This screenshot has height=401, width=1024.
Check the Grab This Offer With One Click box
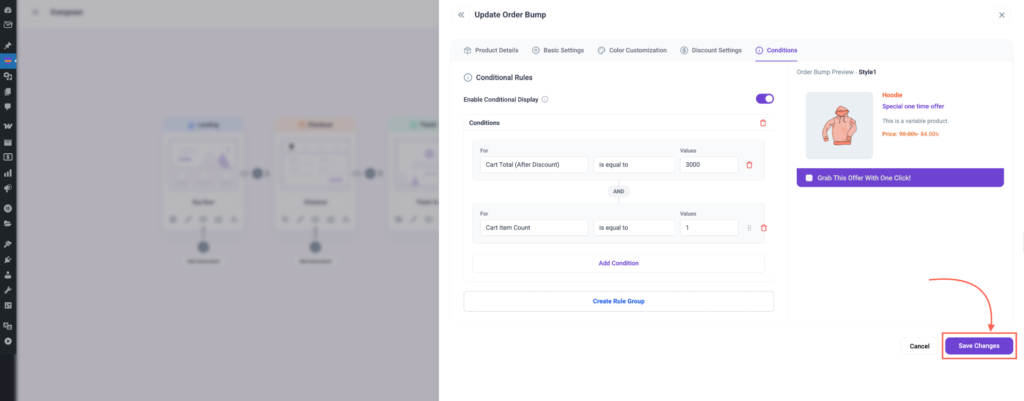(x=809, y=177)
